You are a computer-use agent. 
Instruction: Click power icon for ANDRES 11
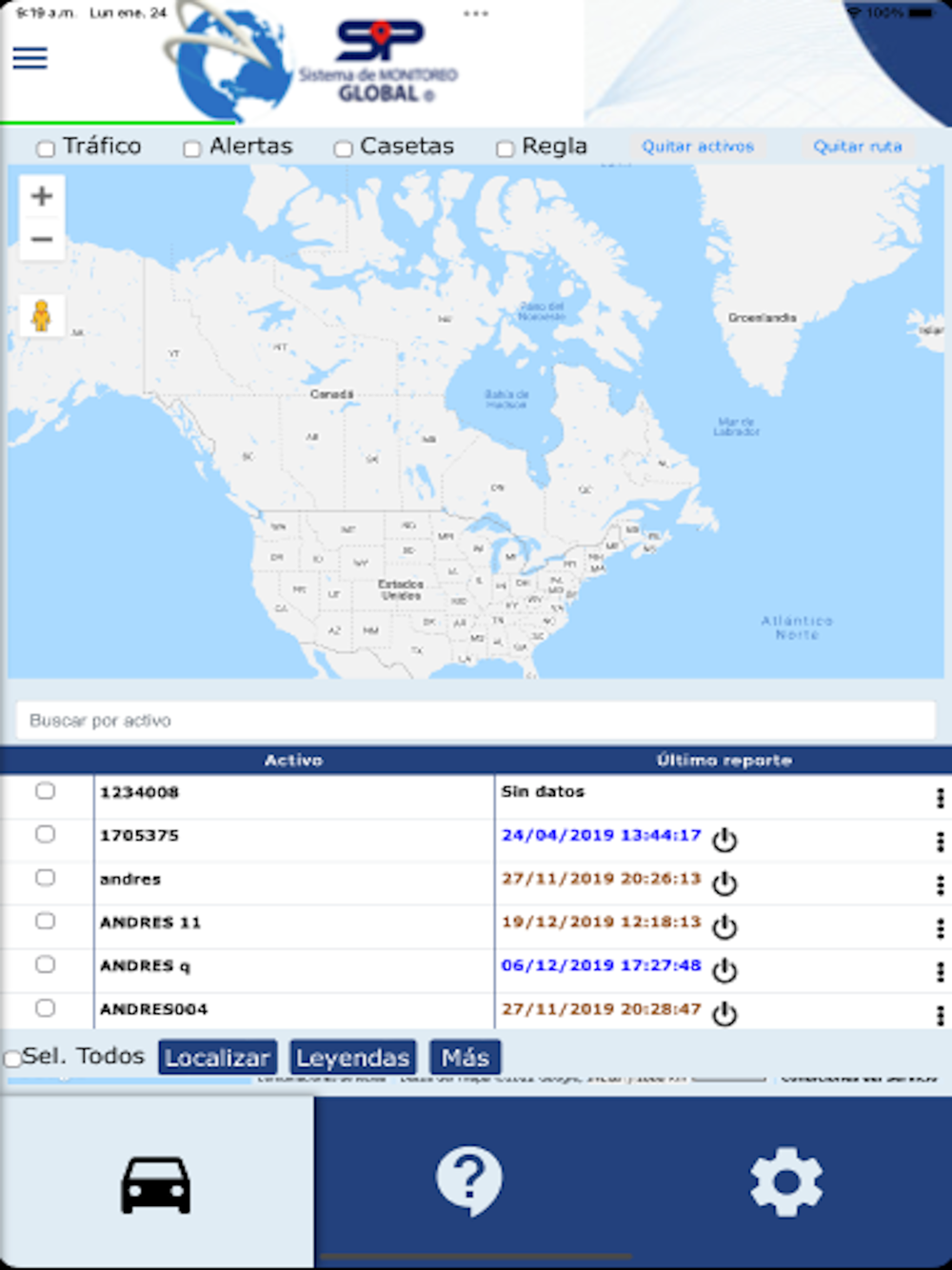(724, 926)
